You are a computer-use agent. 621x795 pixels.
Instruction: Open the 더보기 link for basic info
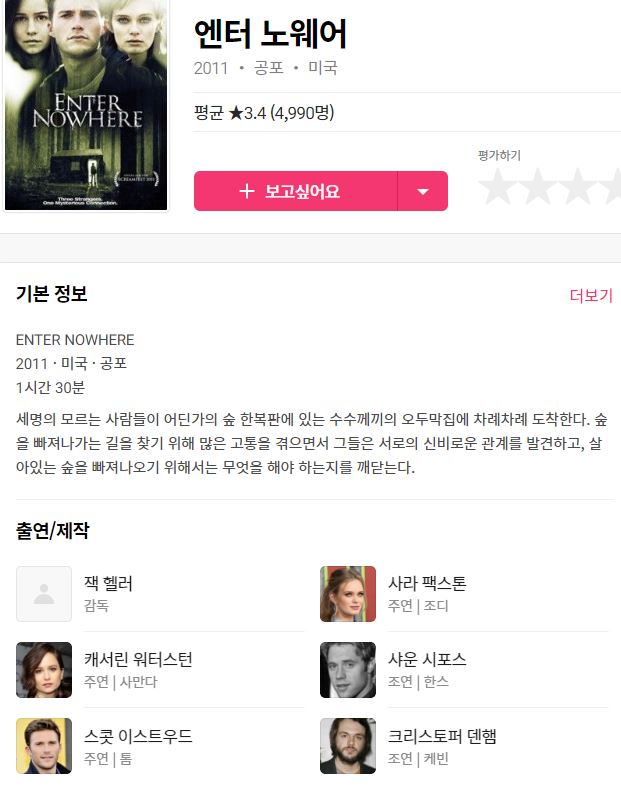(x=592, y=295)
